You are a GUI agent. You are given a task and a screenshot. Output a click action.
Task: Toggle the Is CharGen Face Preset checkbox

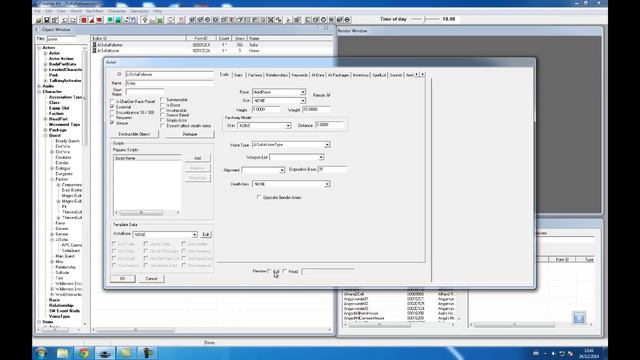point(112,101)
